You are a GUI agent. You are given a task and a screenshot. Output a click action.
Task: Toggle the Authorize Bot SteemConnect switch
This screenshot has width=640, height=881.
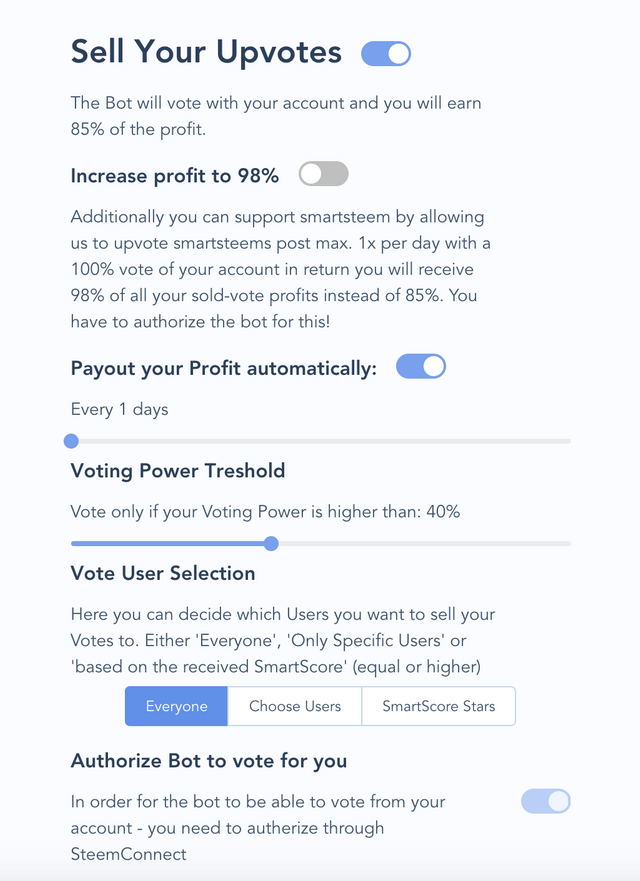[546, 800]
